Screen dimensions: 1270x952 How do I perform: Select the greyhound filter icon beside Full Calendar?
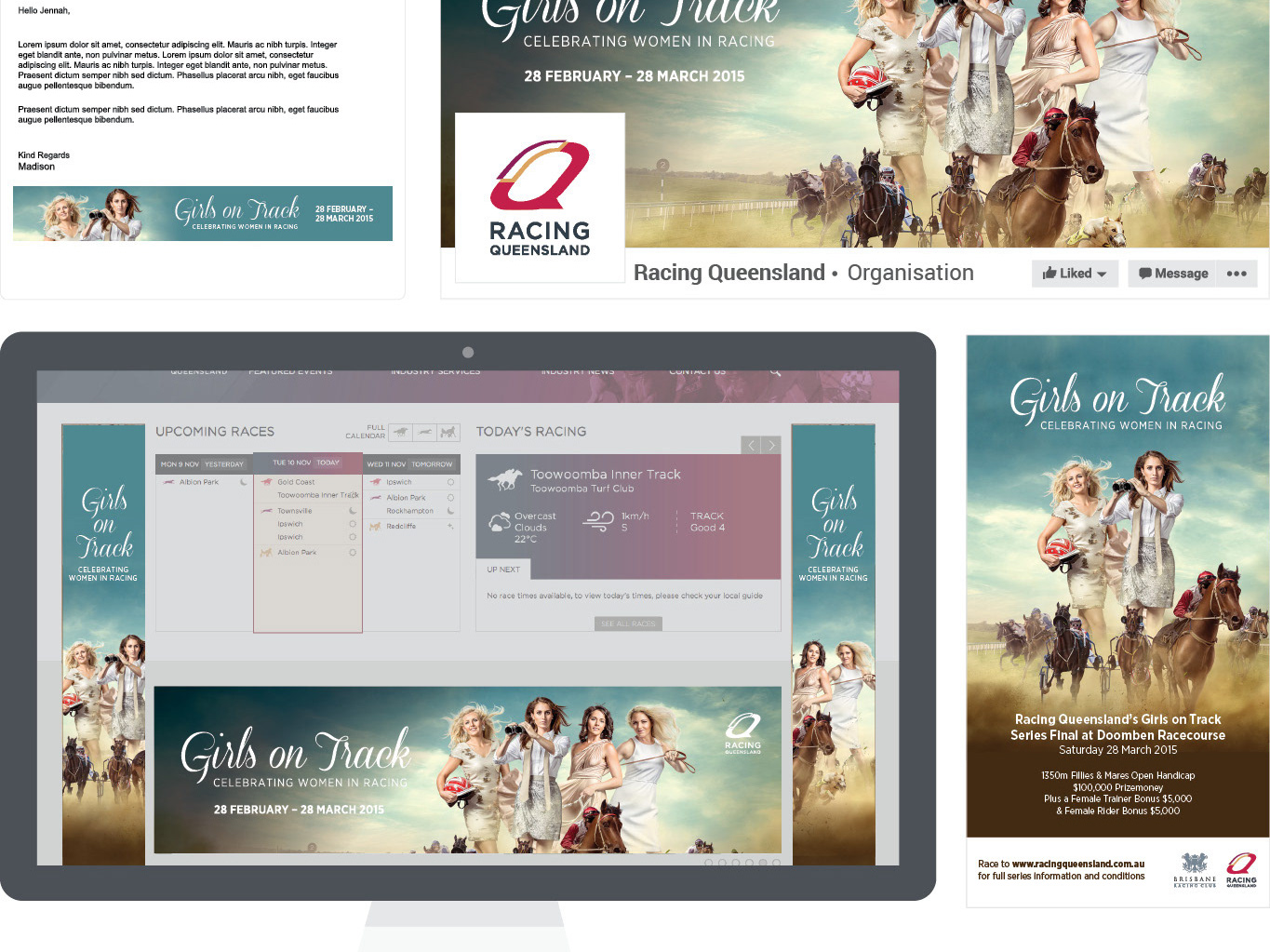coord(425,432)
